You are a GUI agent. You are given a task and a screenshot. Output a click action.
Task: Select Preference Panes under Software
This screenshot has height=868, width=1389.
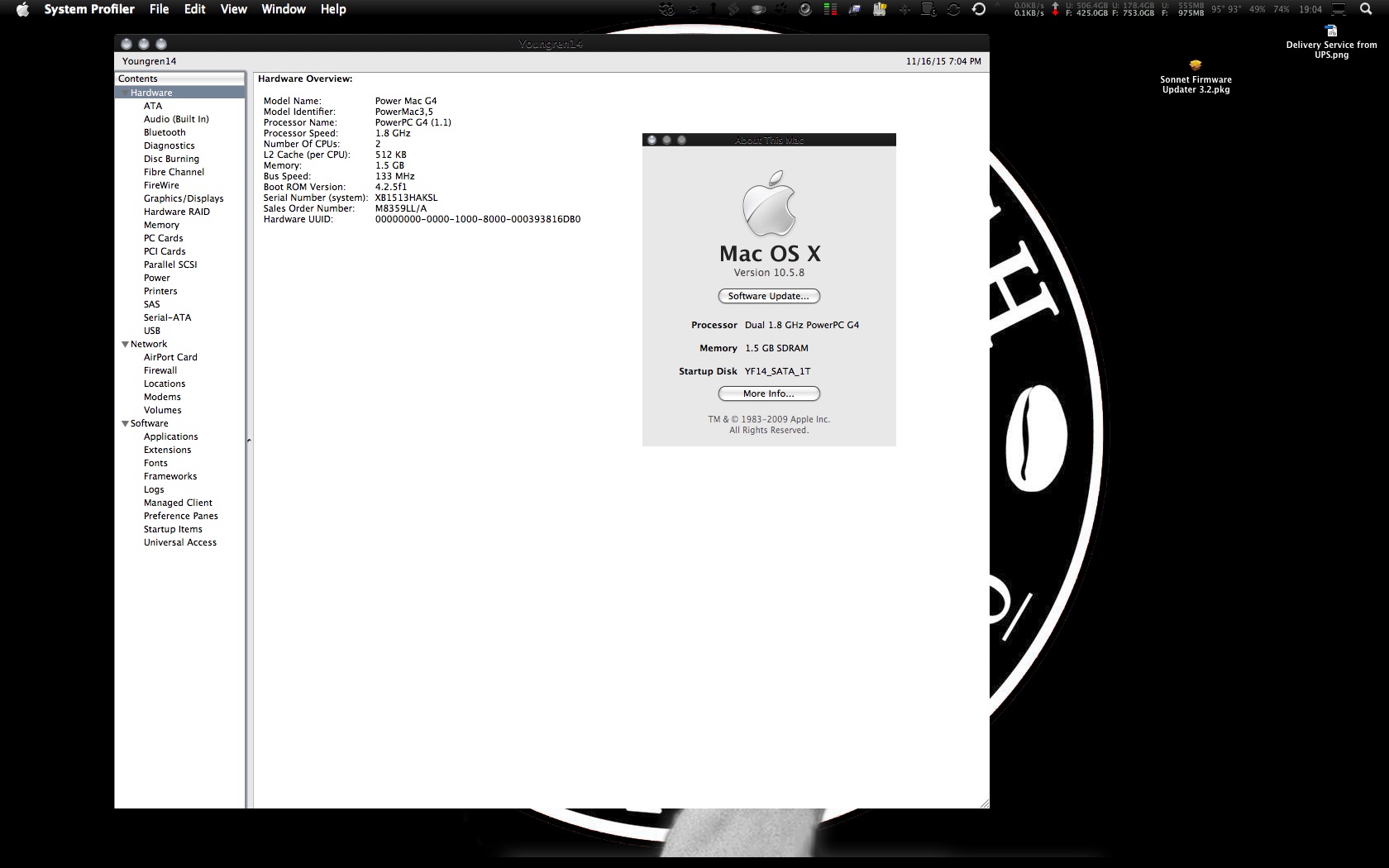(x=181, y=516)
